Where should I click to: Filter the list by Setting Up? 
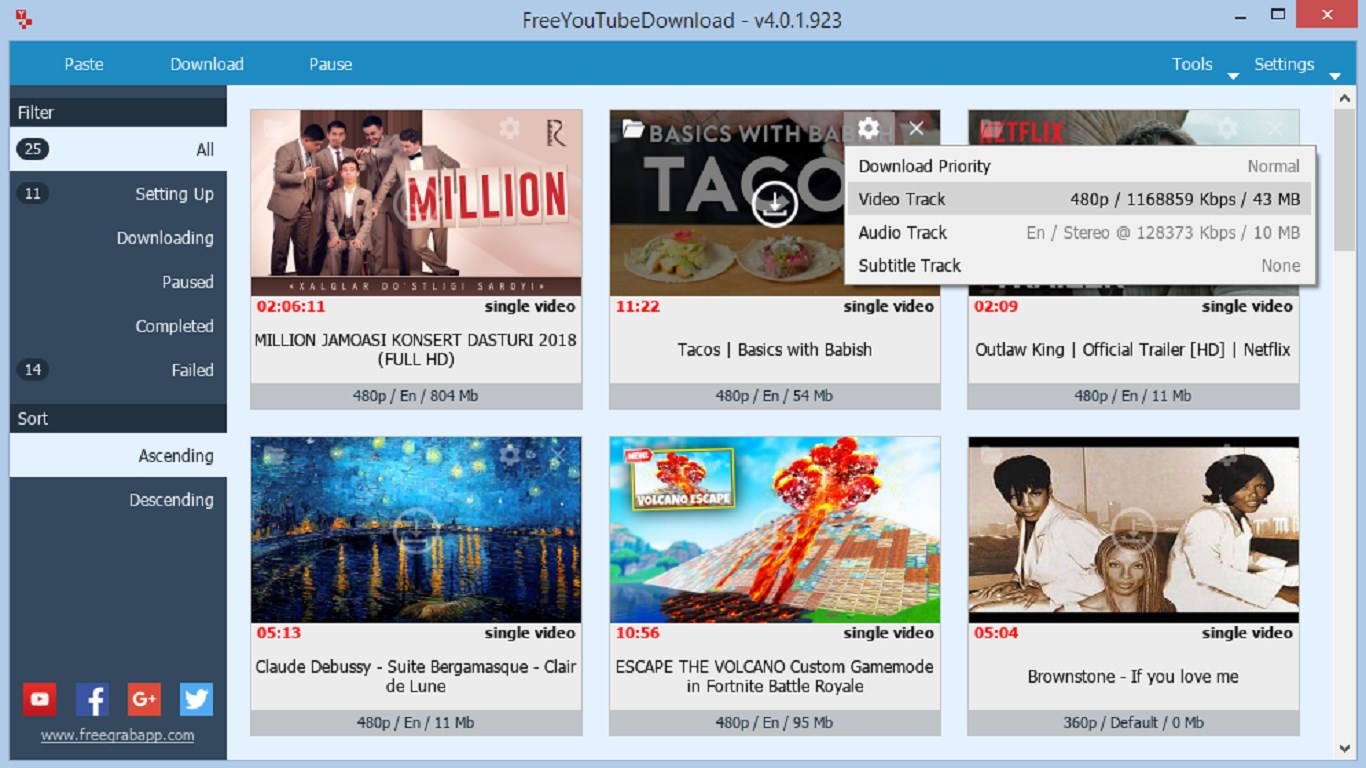point(118,193)
